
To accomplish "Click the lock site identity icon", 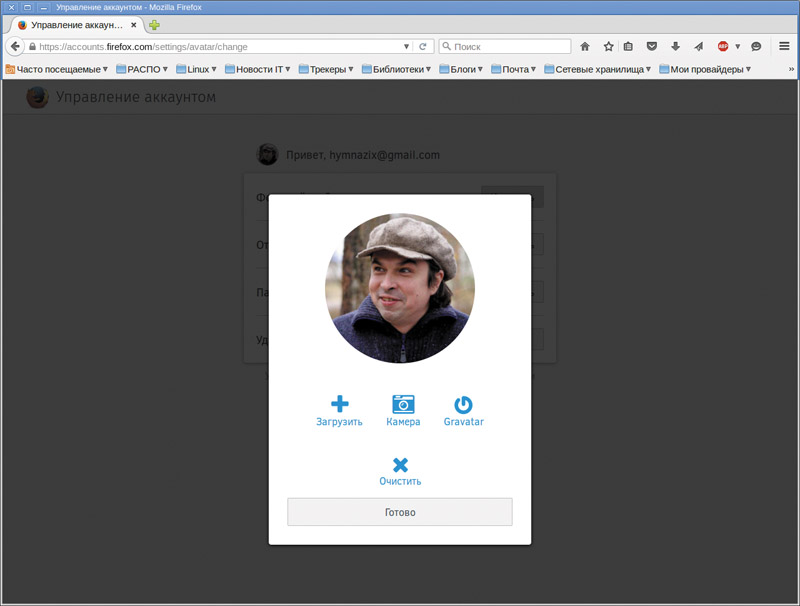I will [x=32, y=46].
